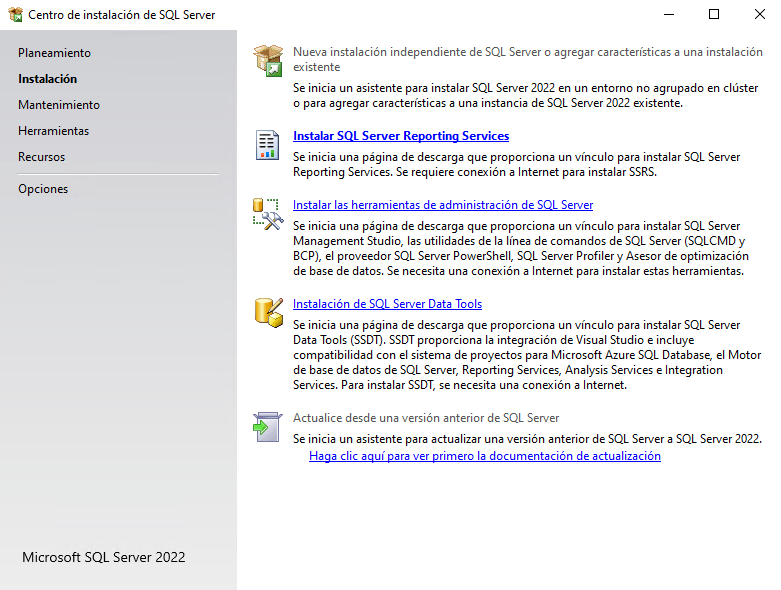This screenshot has height=590, width=781.
Task: Open the Instalación de SQL Server Data Tools link
Action: (x=387, y=304)
